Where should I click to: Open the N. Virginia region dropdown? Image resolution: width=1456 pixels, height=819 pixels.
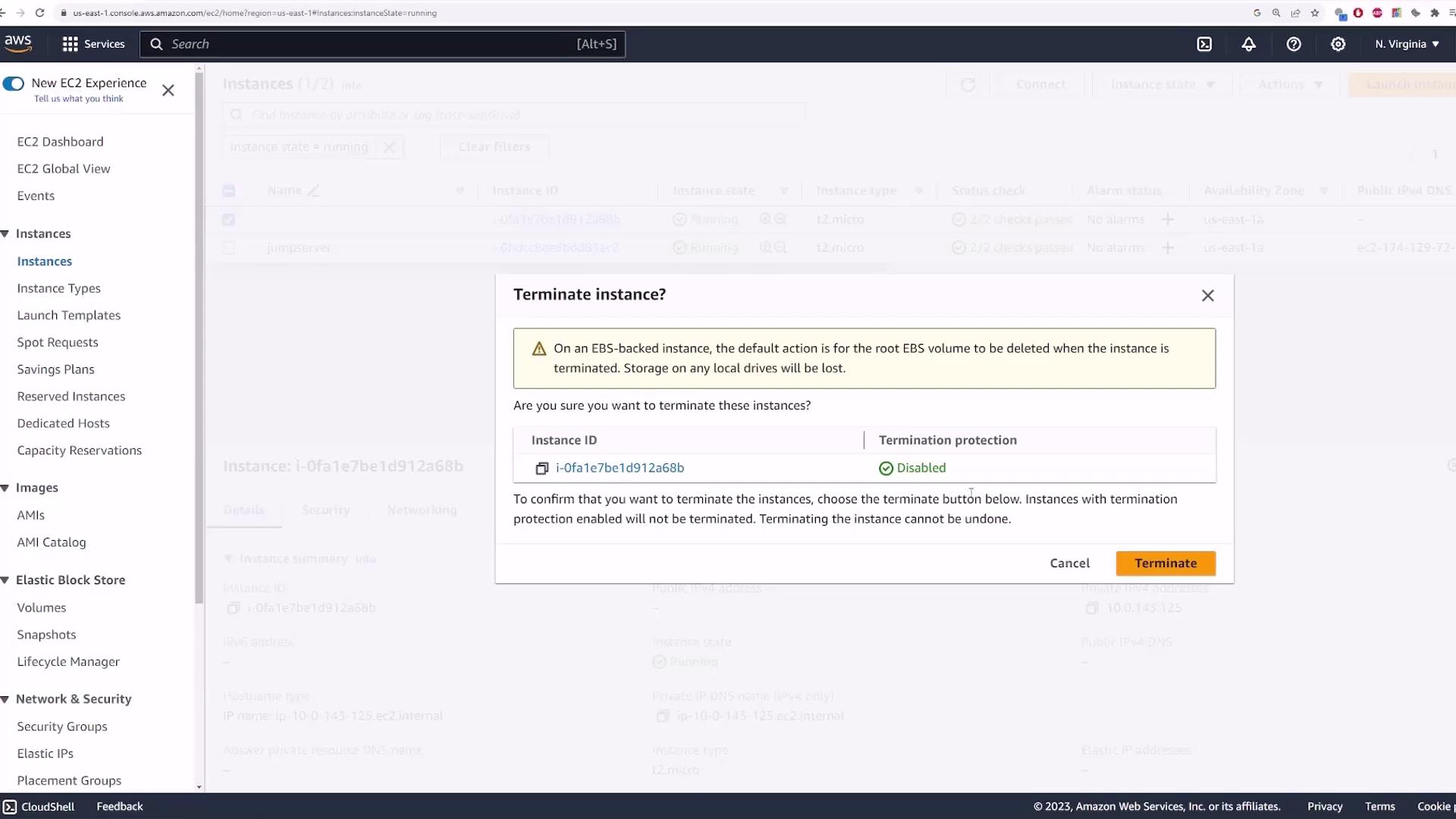point(1407,44)
